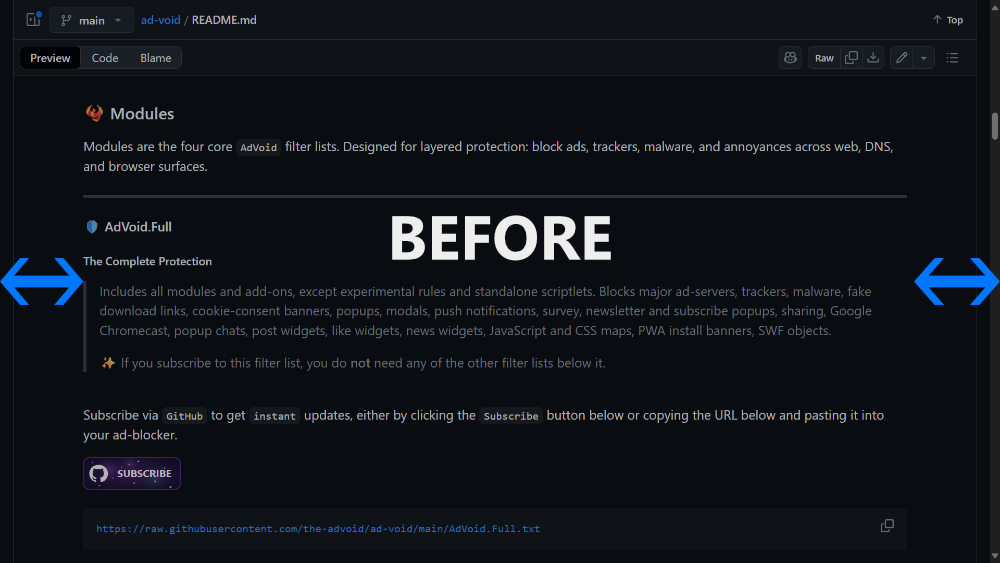The height and width of the screenshot is (563, 1000).
Task: Click README.md file name in breadcrumb
Action: pyautogui.click(x=224, y=20)
